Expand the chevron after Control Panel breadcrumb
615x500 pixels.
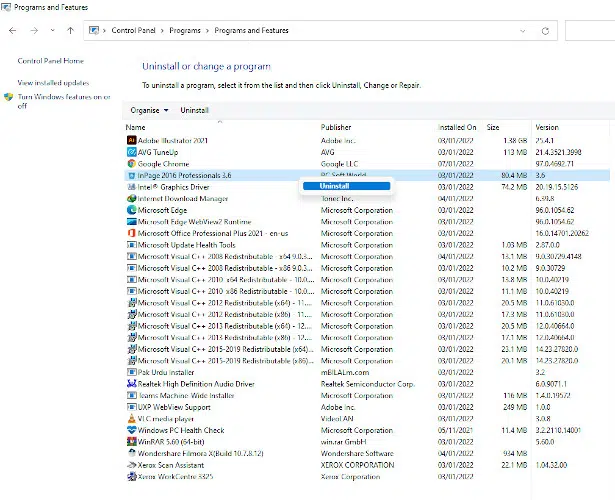[162, 31]
